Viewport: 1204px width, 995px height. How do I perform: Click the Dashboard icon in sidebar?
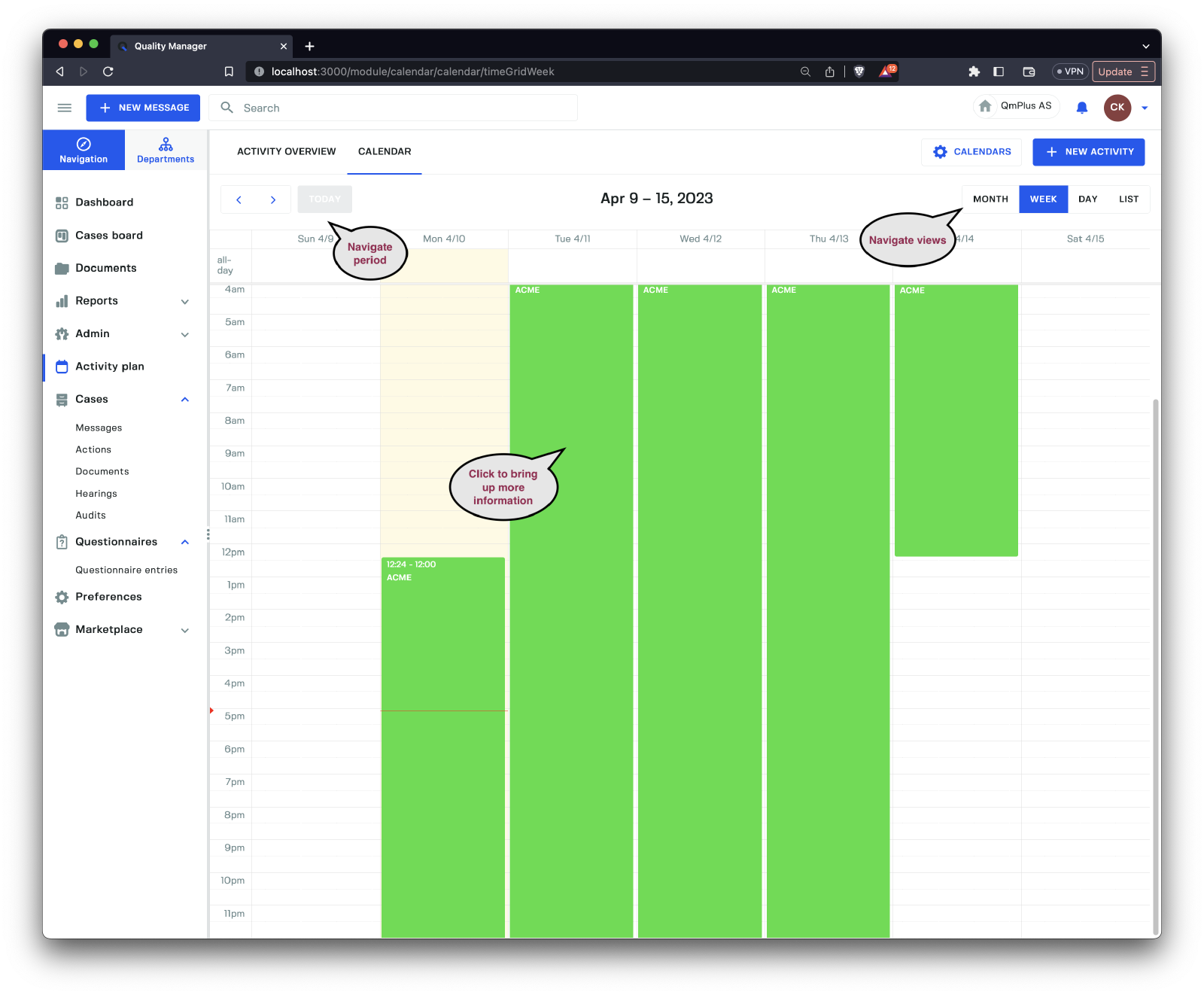[x=62, y=202]
